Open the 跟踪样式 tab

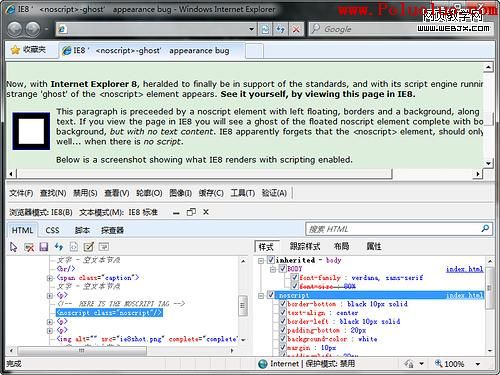point(305,246)
